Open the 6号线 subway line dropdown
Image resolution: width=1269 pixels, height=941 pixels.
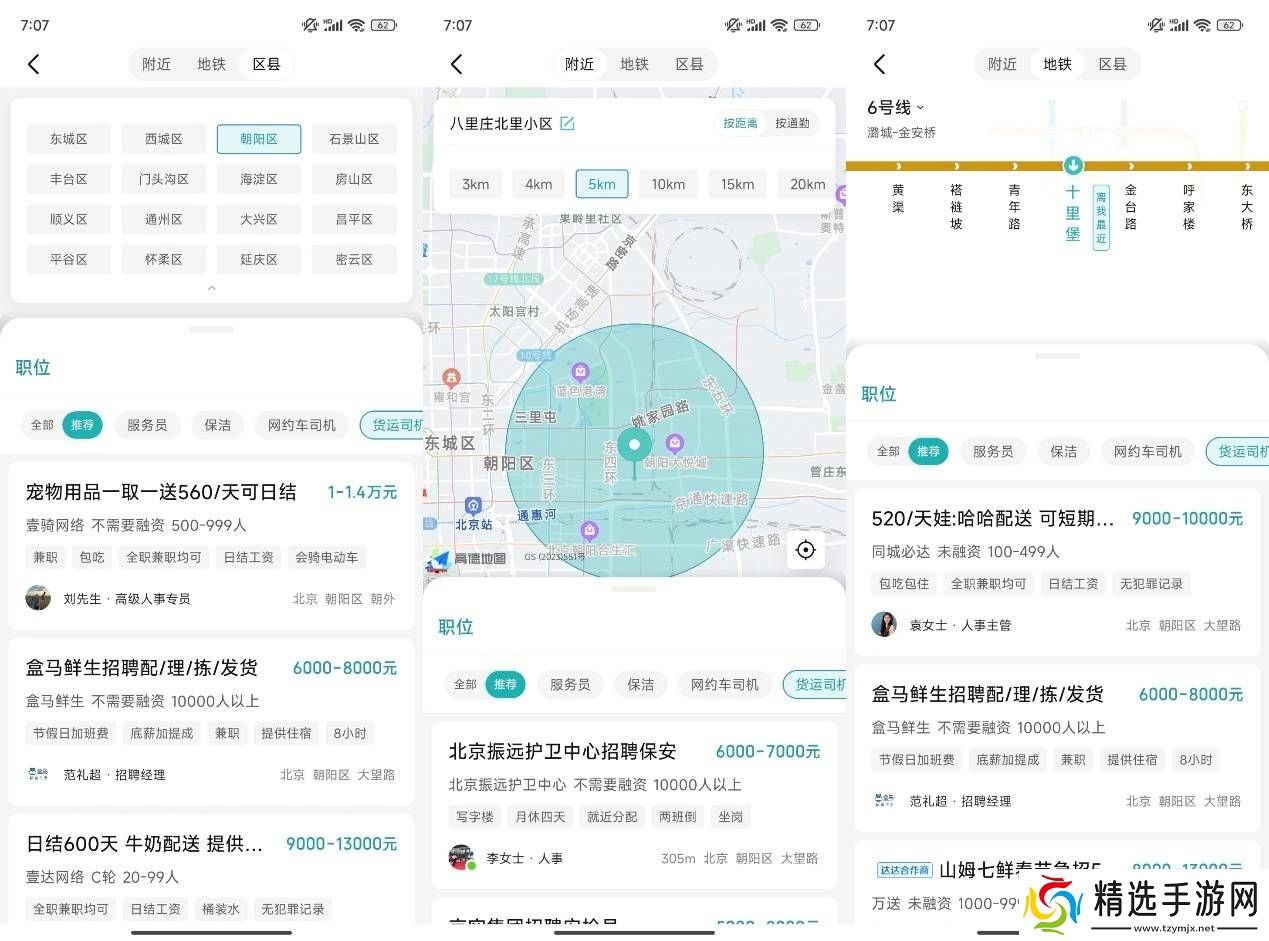pyautogui.click(x=895, y=108)
